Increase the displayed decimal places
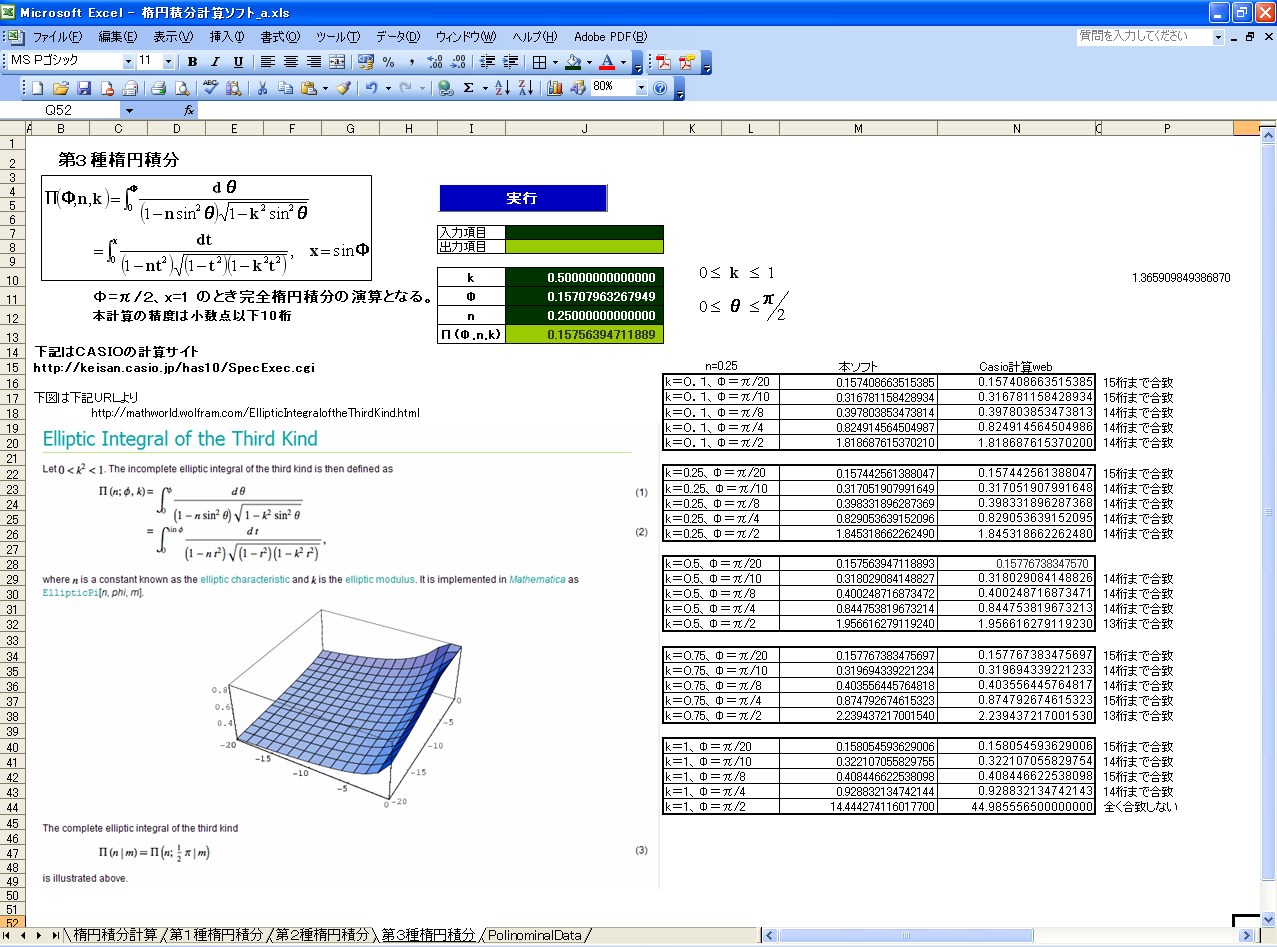 pyautogui.click(x=434, y=62)
